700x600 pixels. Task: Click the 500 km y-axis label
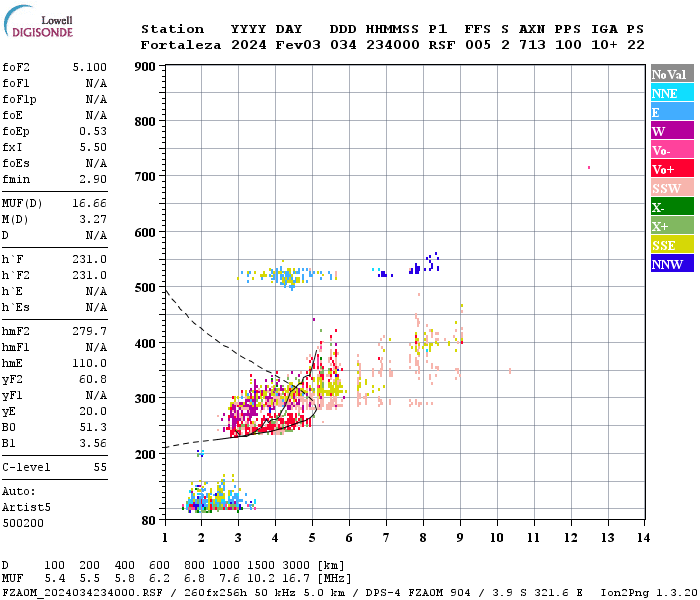145,288
